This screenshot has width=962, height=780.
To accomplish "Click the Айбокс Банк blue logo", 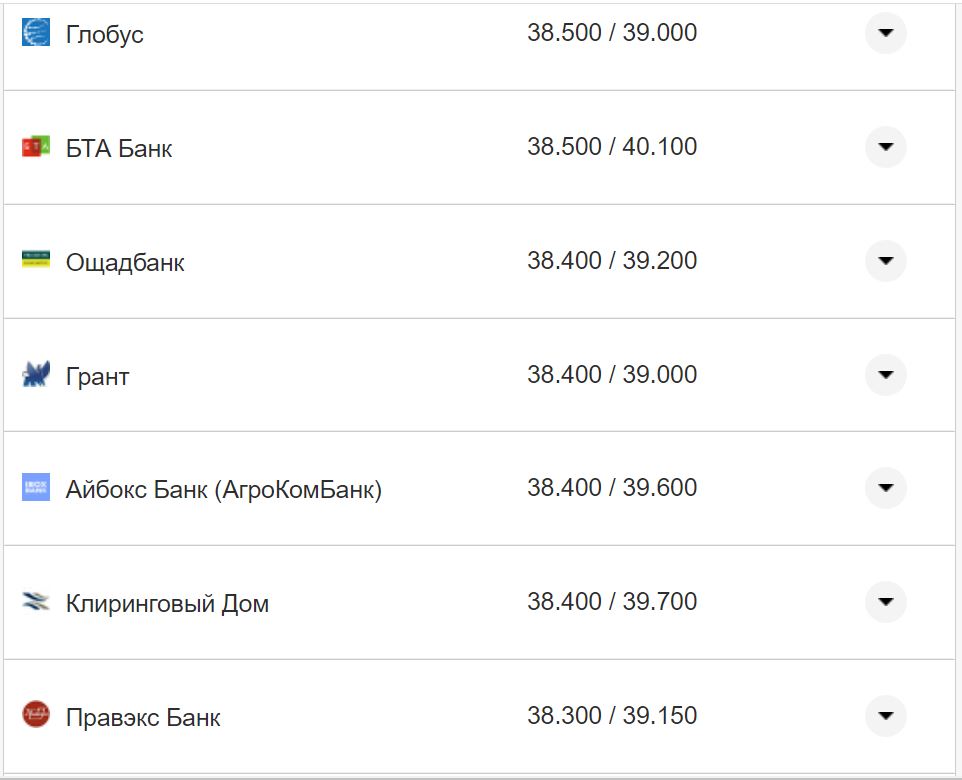I will (36, 488).
